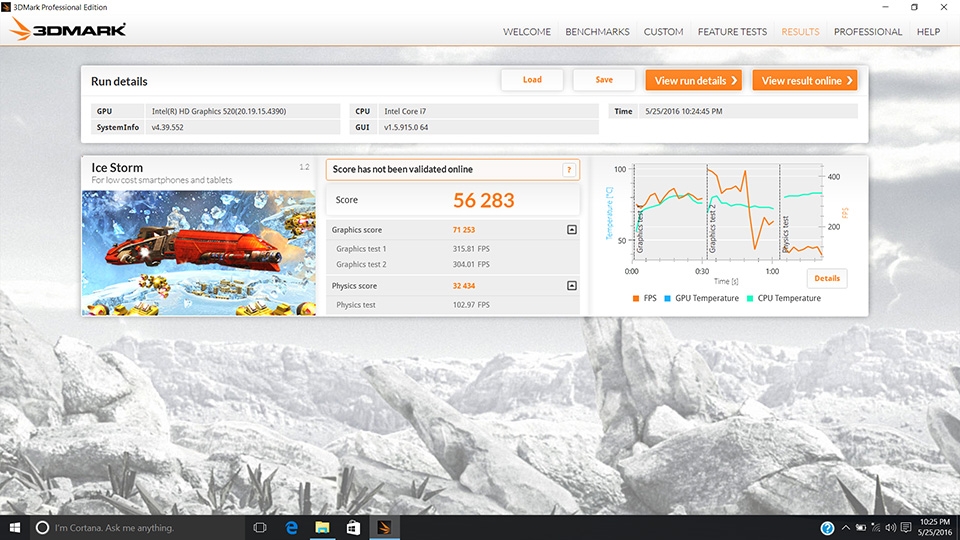Click the GUI version value
The height and width of the screenshot is (540, 960).
pos(406,127)
